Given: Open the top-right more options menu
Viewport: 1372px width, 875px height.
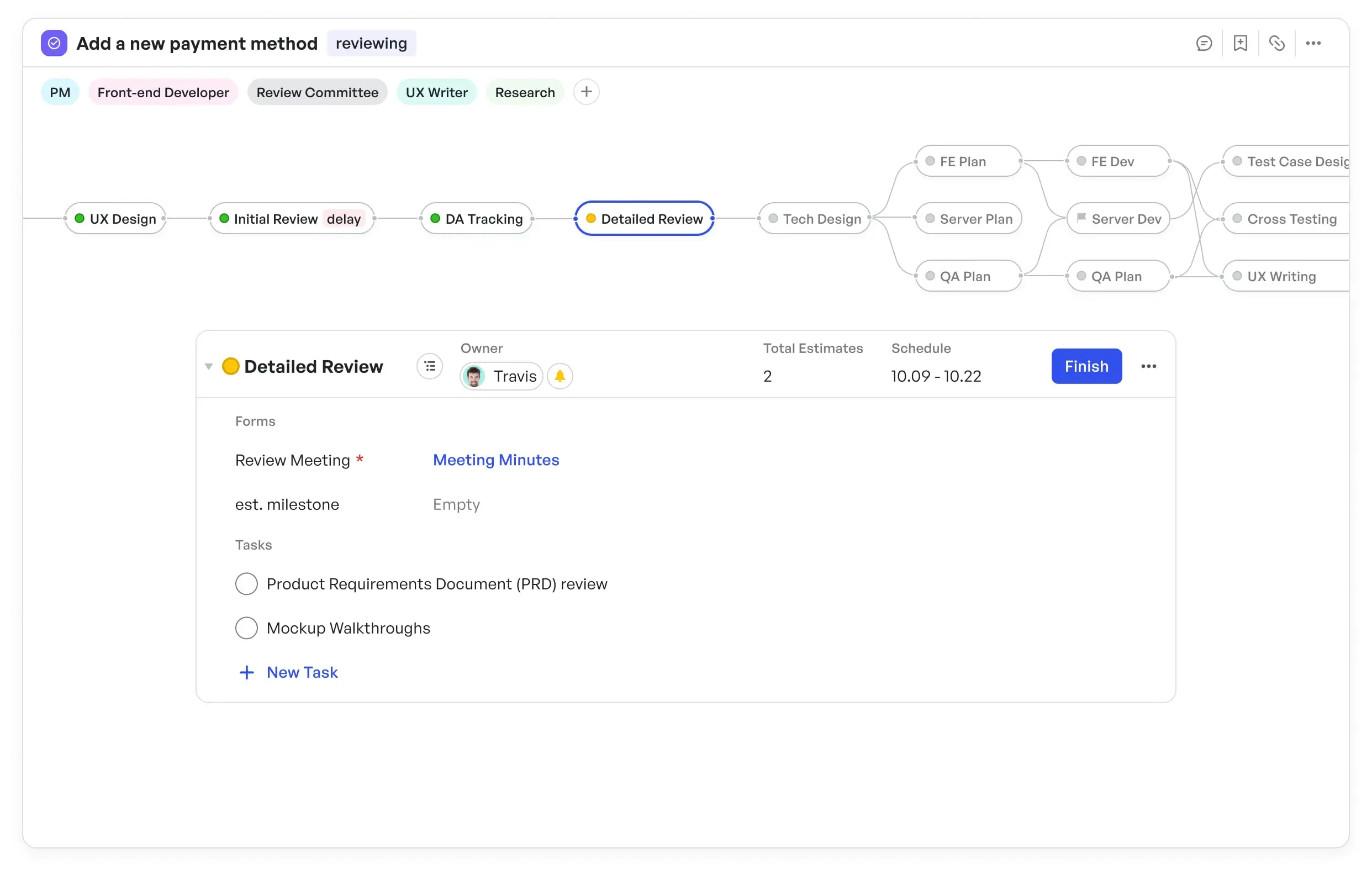Looking at the screenshot, I should 1313,43.
